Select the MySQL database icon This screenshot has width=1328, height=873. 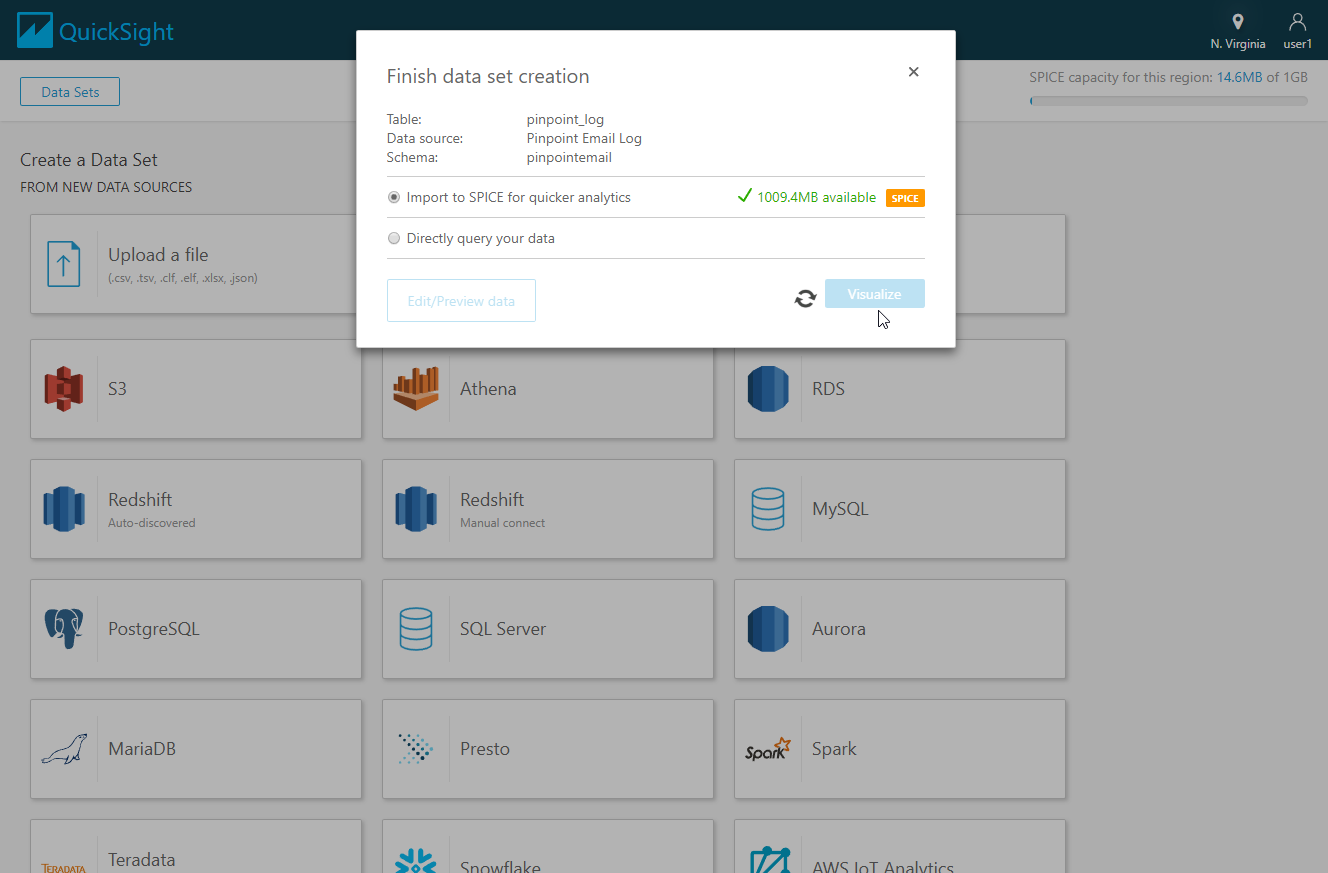[768, 509]
